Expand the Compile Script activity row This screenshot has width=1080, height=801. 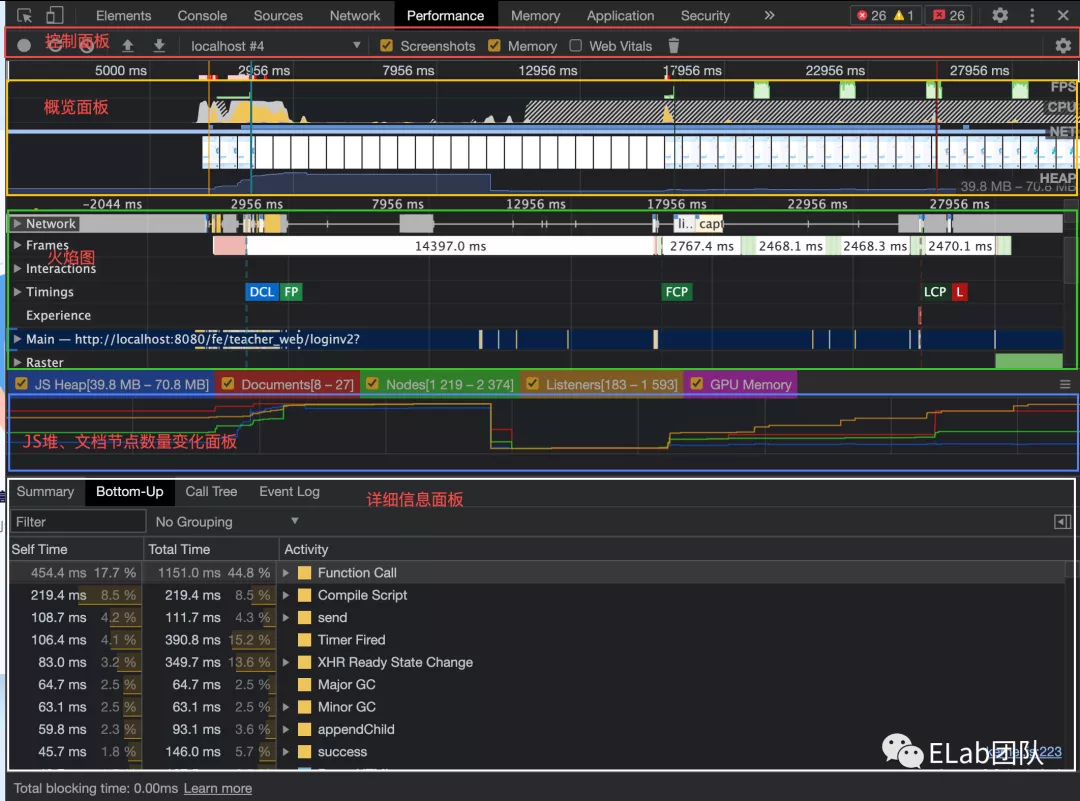286,595
